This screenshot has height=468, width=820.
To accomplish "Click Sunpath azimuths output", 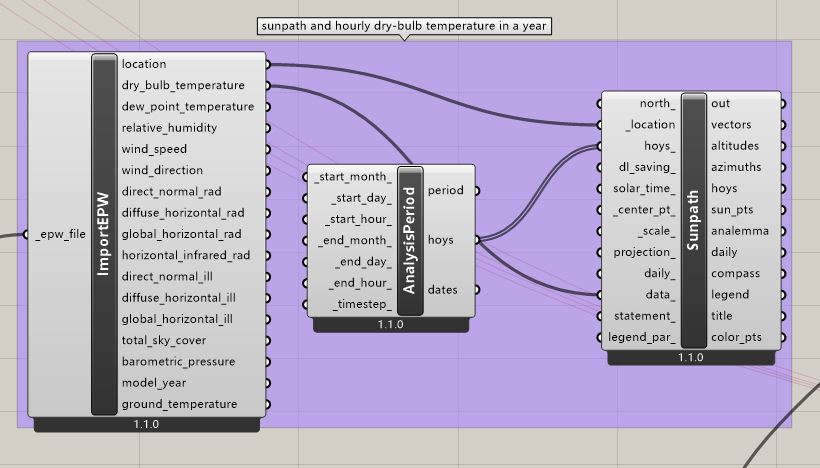I will tap(736, 167).
